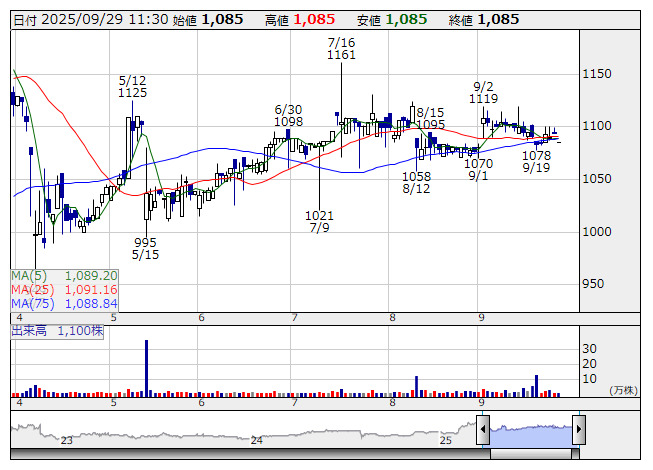This screenshot has width=653, height=470.
Task: Click the year 25 marker in overview
Action: pos(446,440)
